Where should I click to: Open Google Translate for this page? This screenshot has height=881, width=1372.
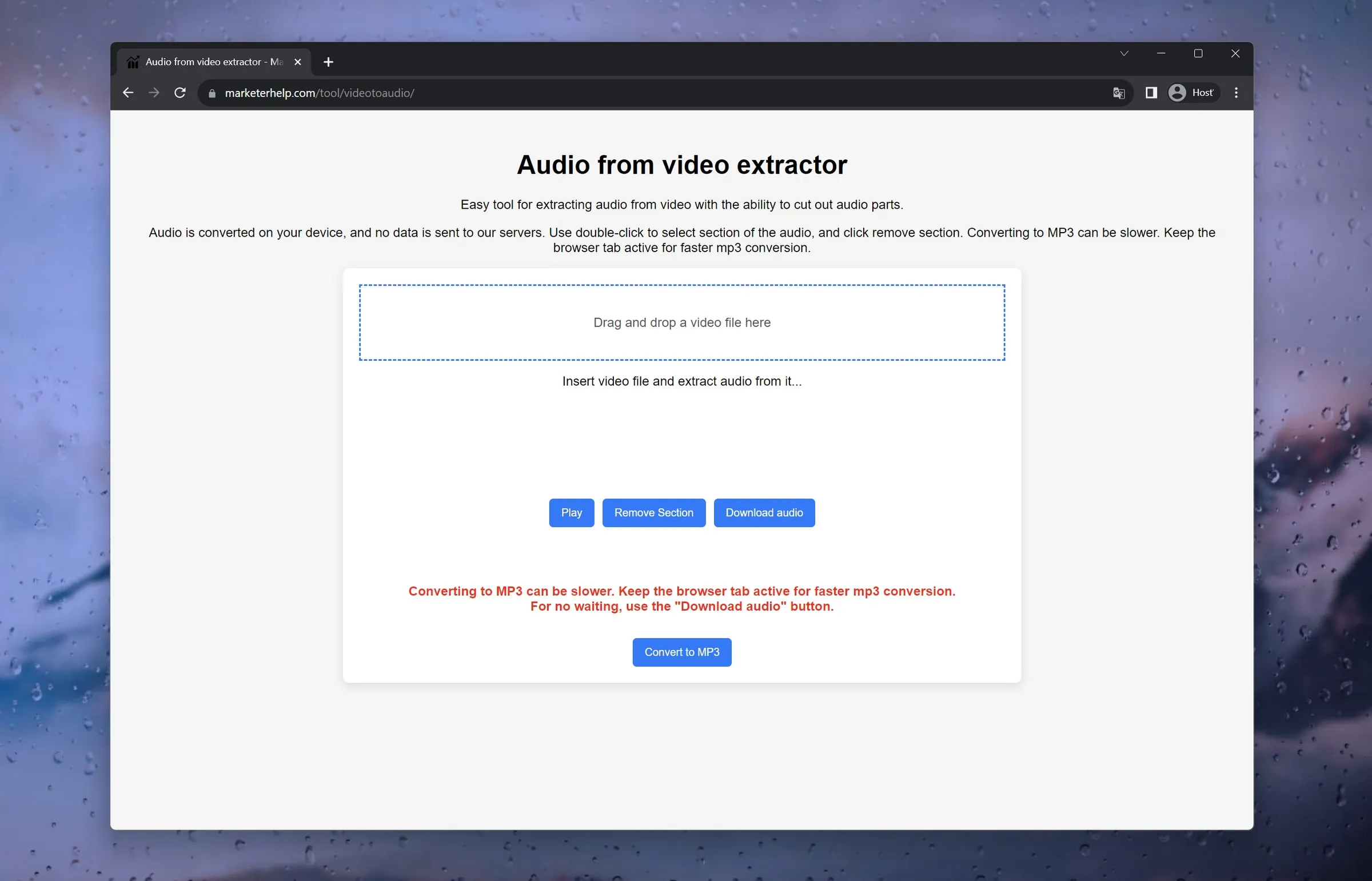pos(1119,92)
